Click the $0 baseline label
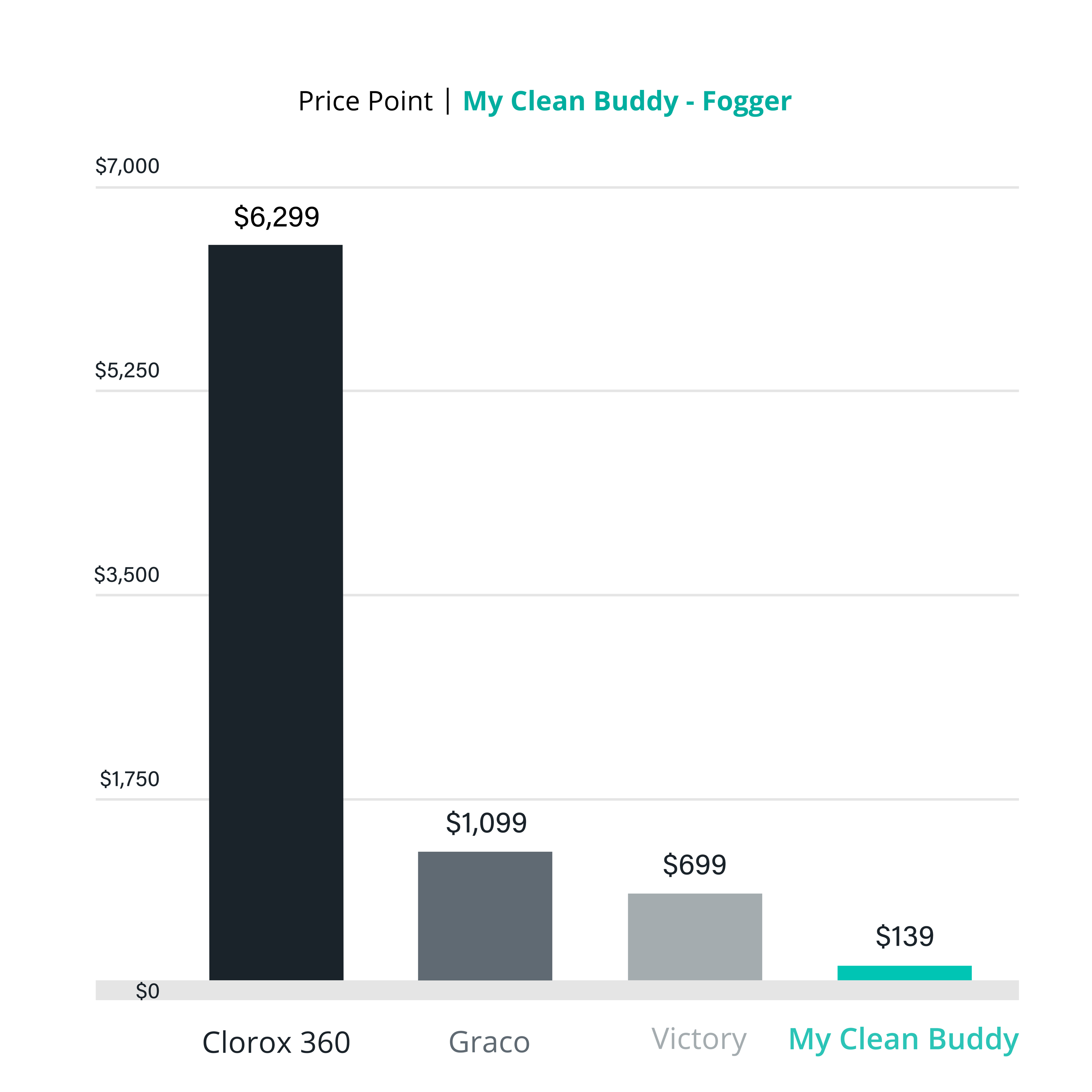 point(147,992)
